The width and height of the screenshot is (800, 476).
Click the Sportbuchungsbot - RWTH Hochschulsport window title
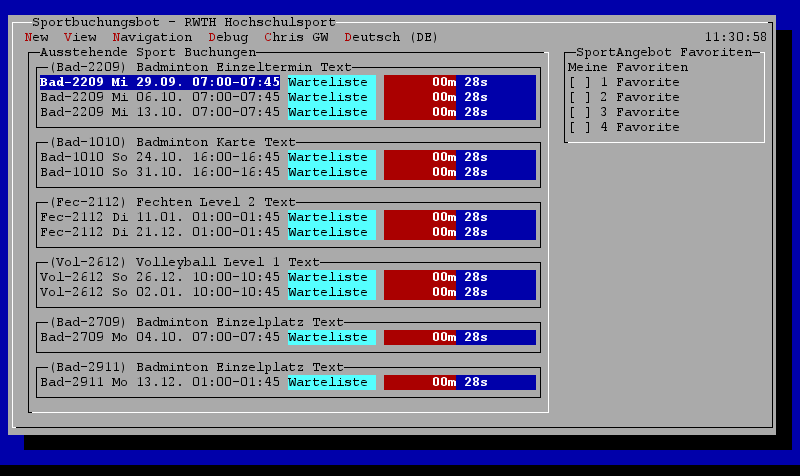(x=184, y=22)
